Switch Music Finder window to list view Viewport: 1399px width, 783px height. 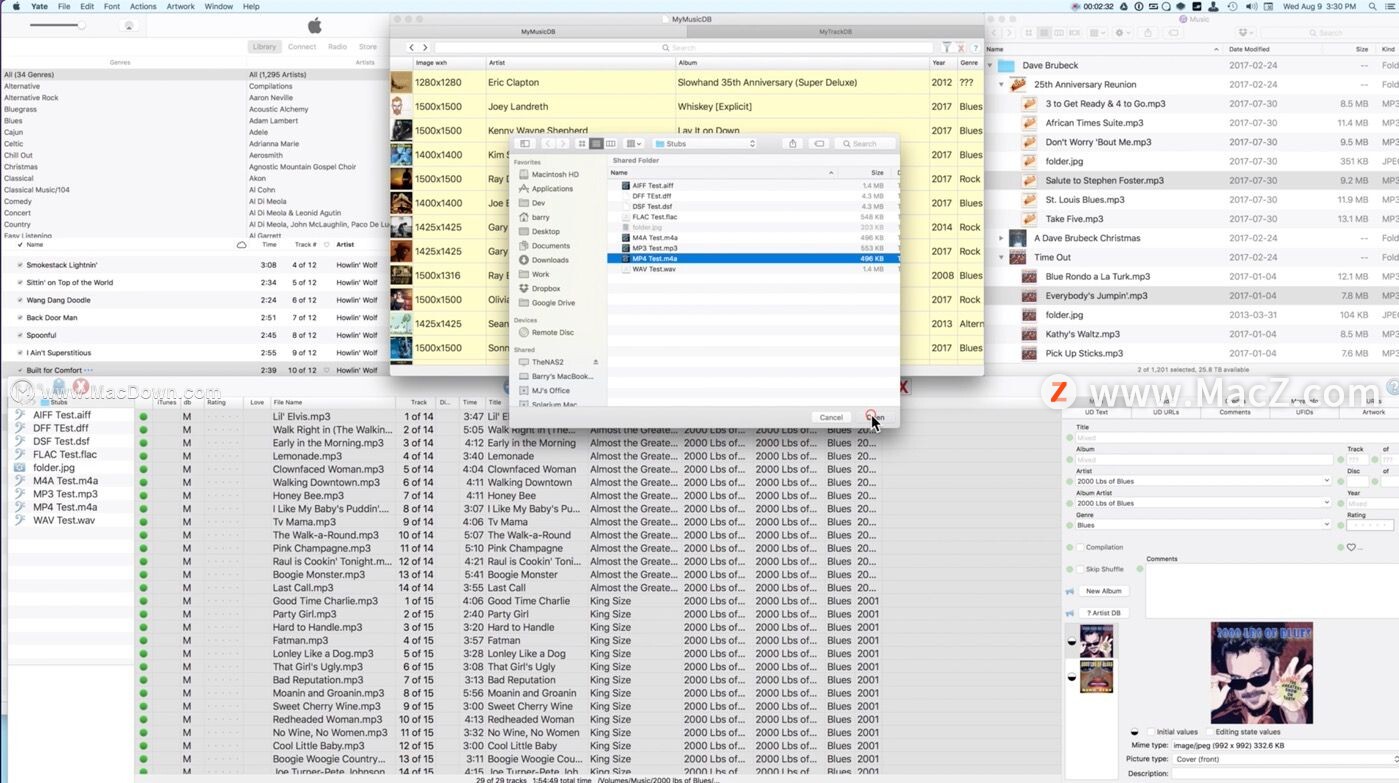tap(1045, 33)
